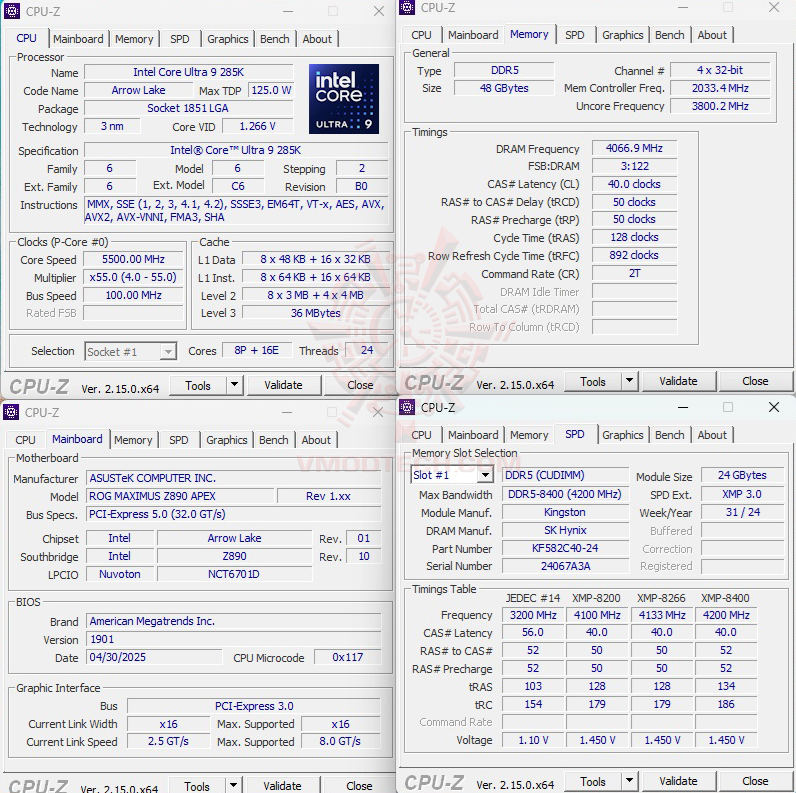Click the JEDEC #14 Voltage cell 1.10 V
The width and height of the screenshot is (796, 793).
[x=533, y=740]
